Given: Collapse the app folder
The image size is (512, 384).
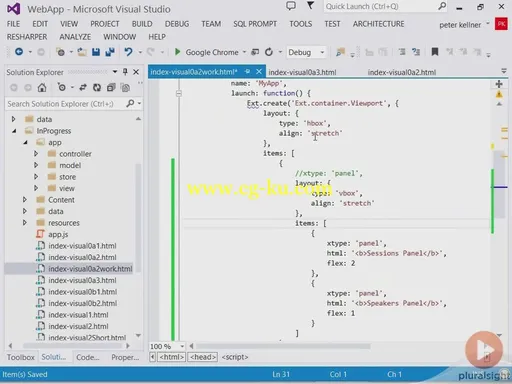Looking at the screenshot, I should [x=25, y=143].
